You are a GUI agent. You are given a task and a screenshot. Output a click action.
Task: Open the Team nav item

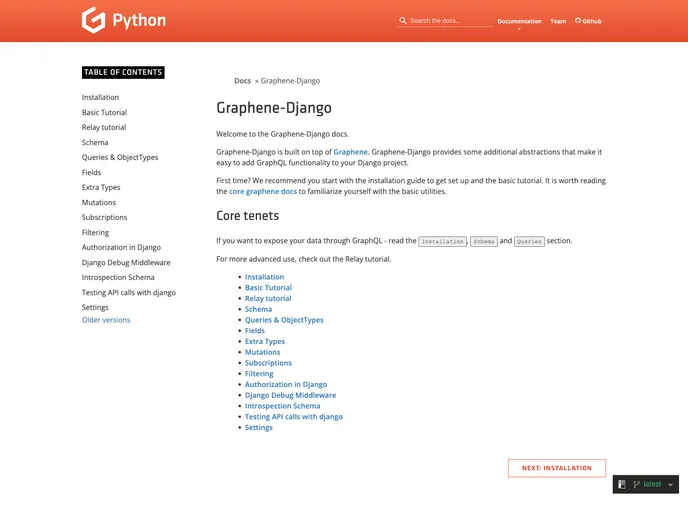pyautogui.click(x=558, y=21)
